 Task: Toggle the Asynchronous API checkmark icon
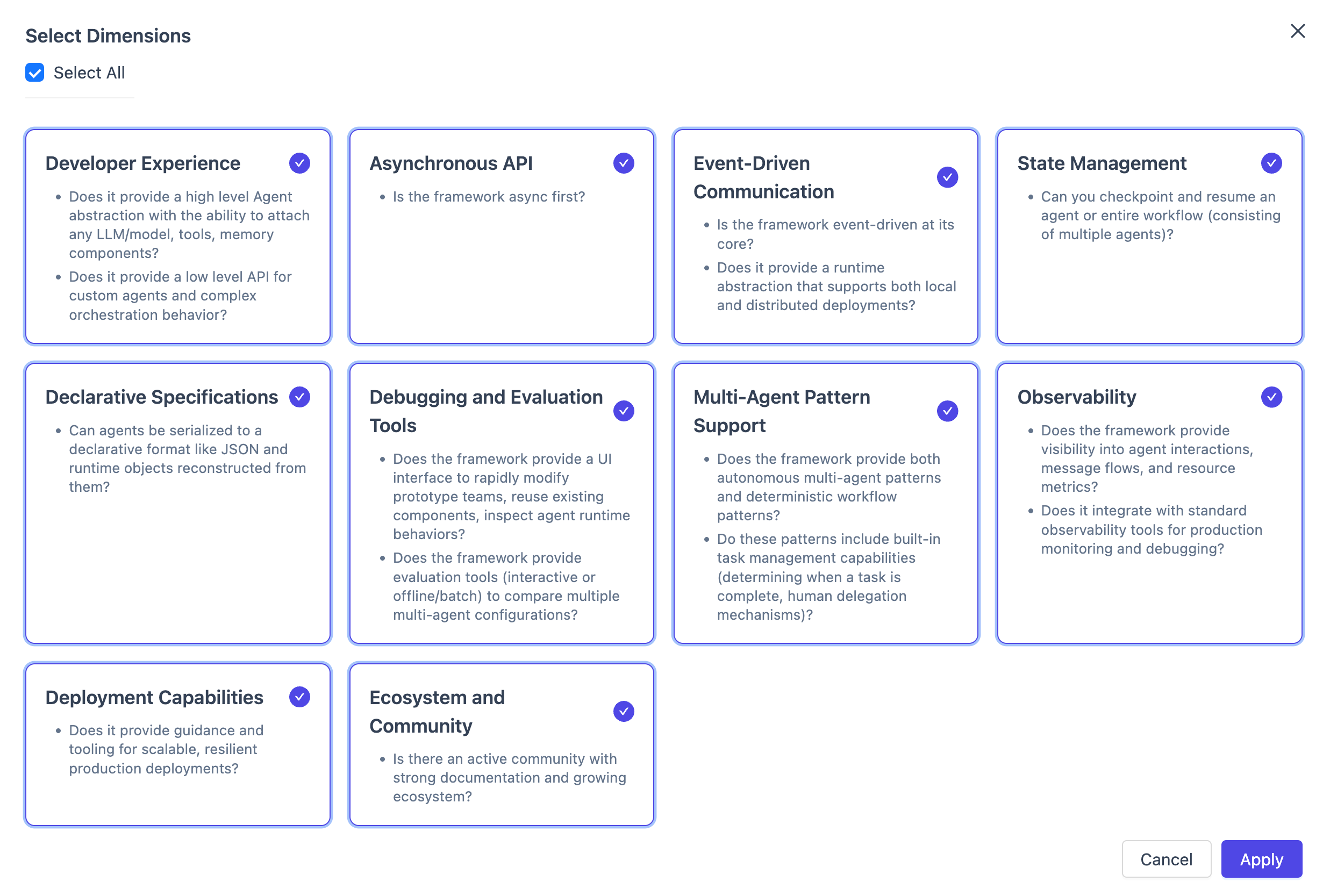click(624, 163)
